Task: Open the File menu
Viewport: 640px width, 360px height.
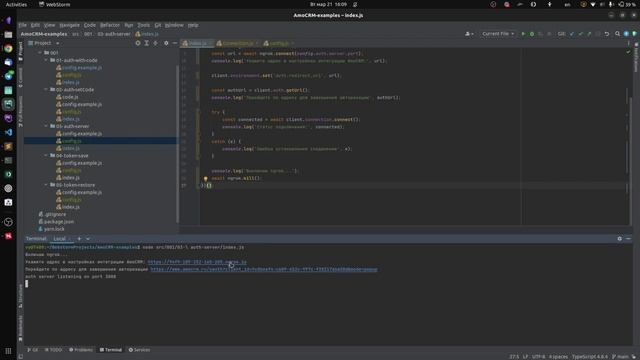Action: pos(22,25)
